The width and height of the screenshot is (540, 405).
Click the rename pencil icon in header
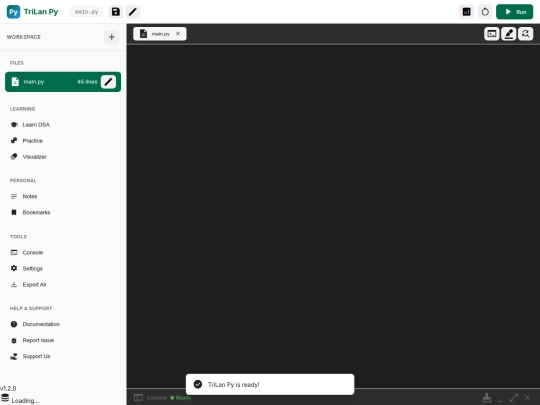[x=133, y=12]
